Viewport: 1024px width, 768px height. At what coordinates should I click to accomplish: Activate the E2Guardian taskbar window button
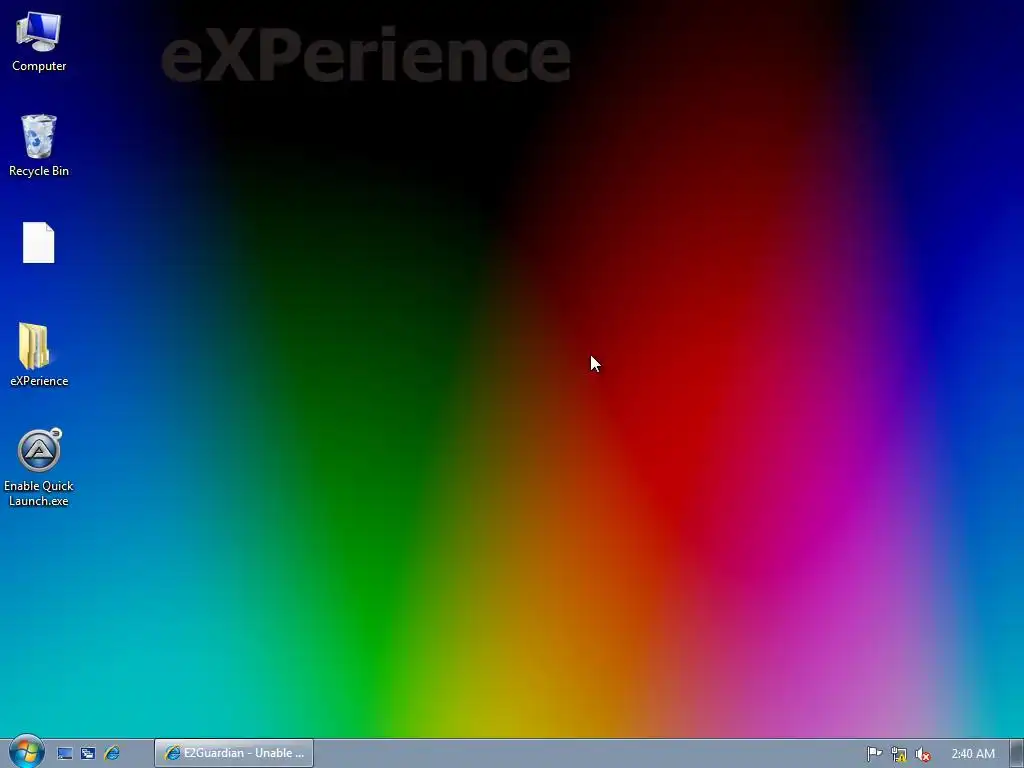234,753
